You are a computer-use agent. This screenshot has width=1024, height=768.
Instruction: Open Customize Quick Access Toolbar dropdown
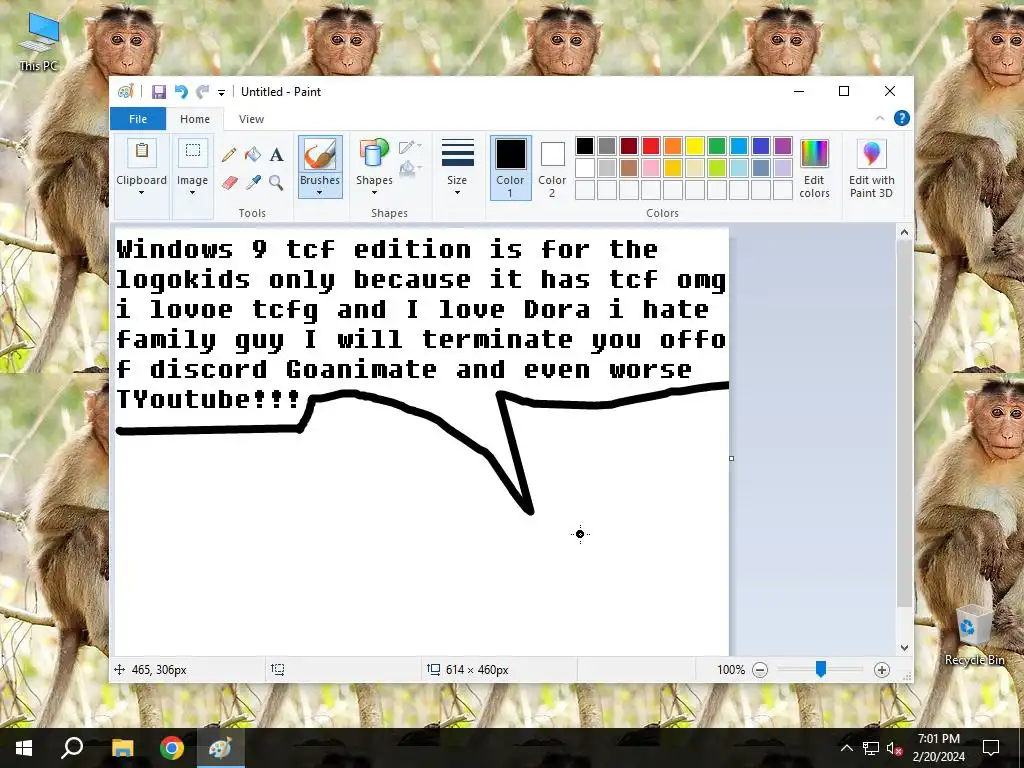(221, 93)
